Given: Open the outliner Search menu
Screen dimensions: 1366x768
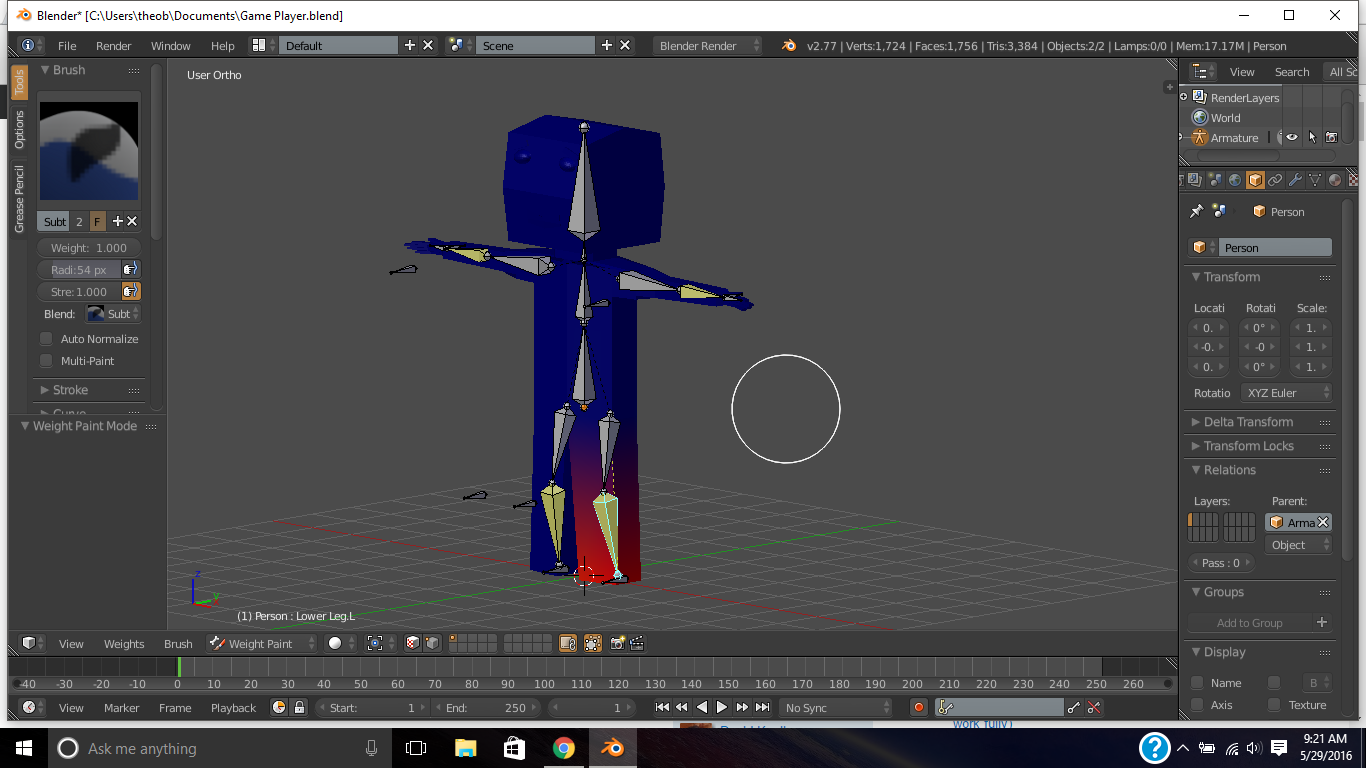Looking at the screenshot, I should [x=1292, y=71].
